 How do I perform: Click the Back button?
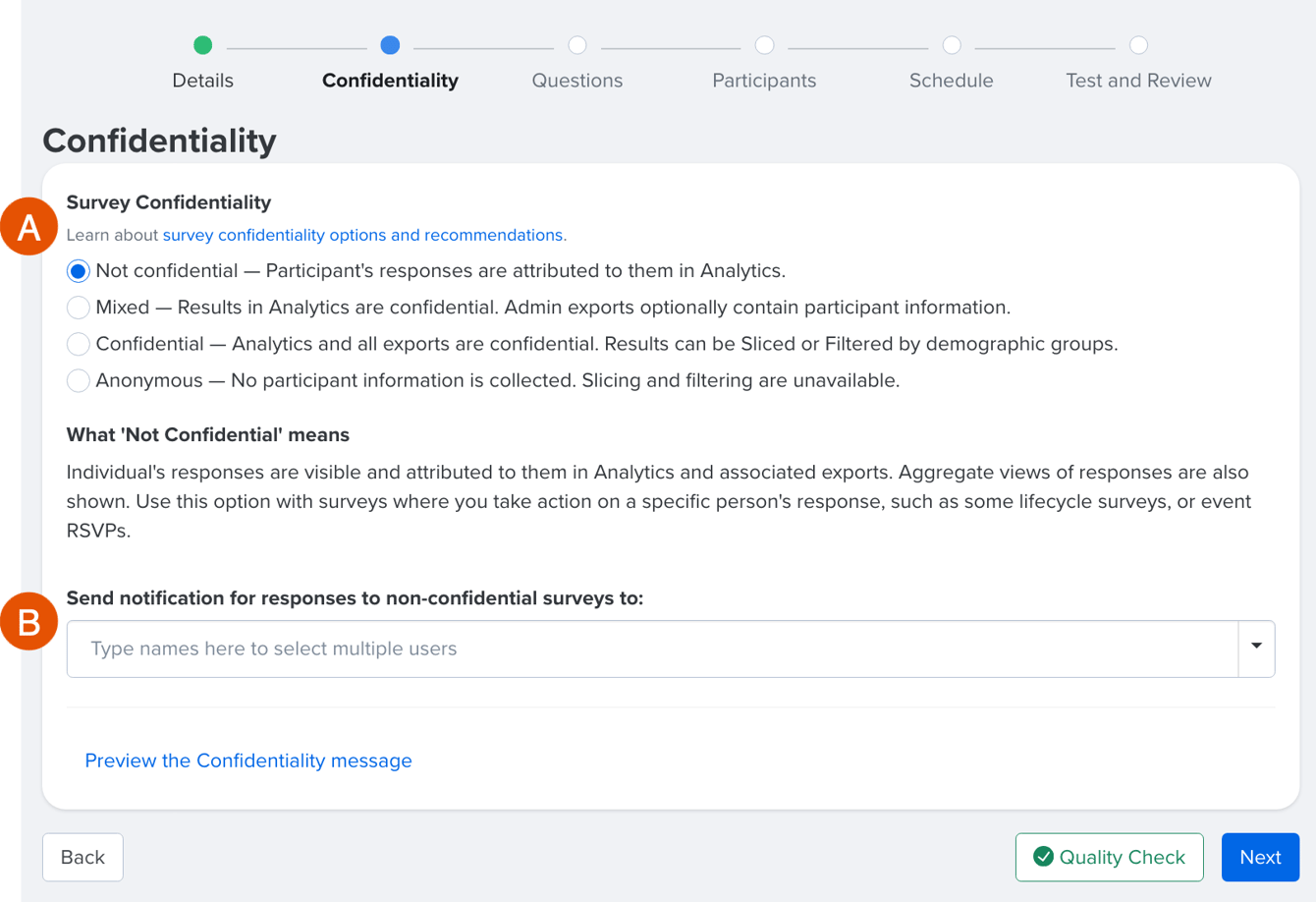(82, 856)
